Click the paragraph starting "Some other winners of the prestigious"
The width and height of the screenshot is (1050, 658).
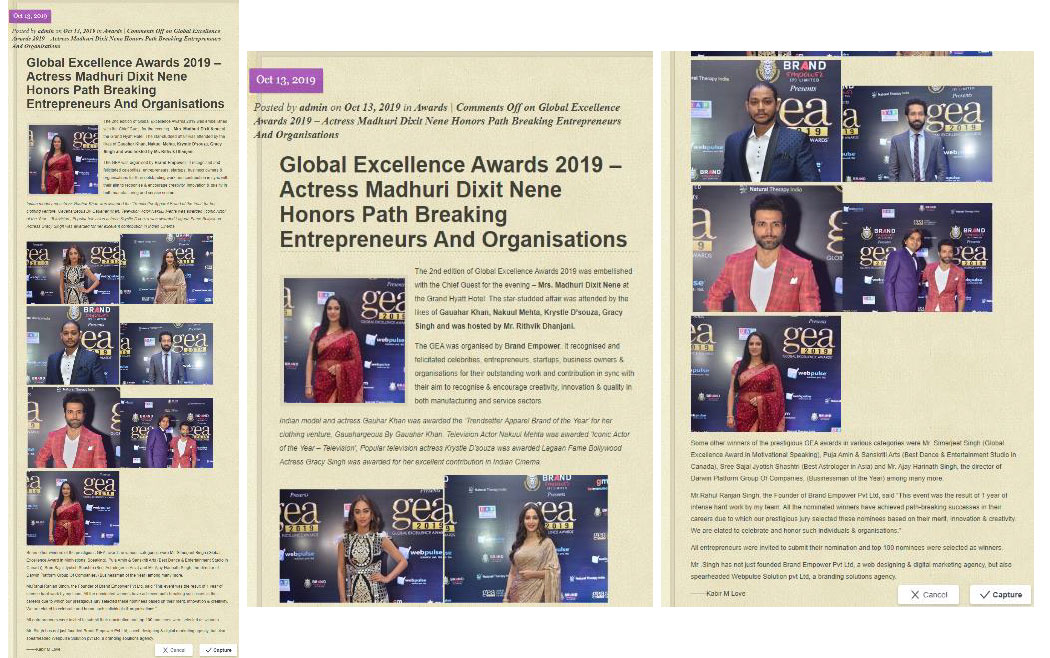(854, 461)
